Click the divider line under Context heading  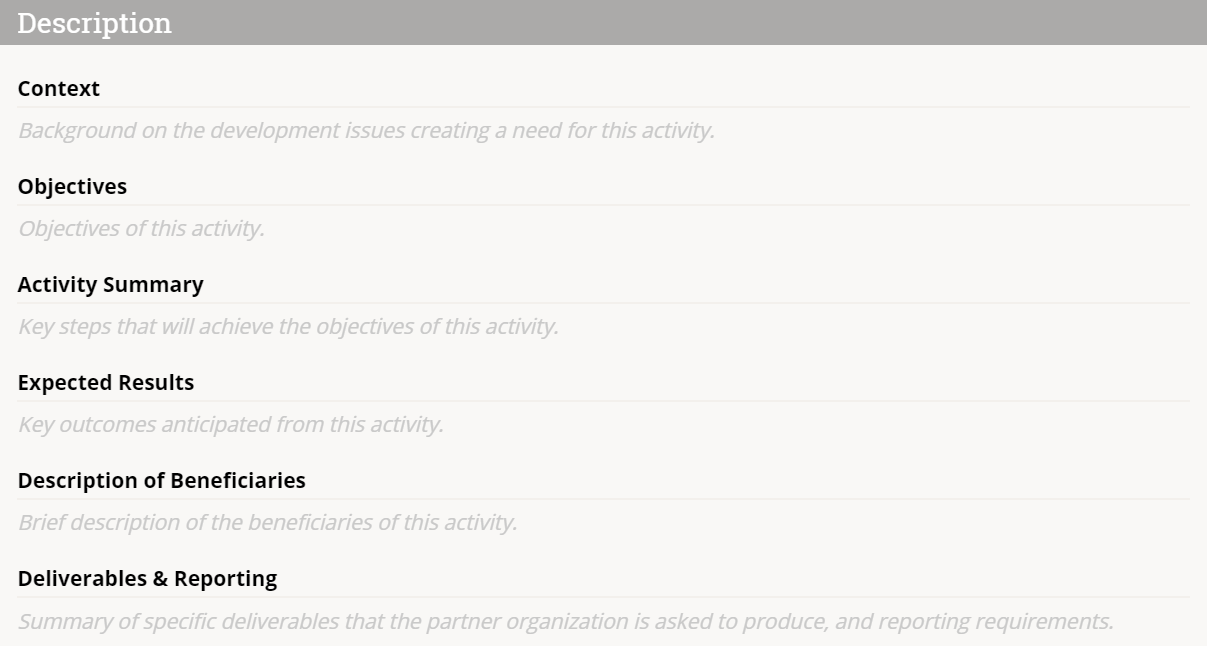click(604, 107)
